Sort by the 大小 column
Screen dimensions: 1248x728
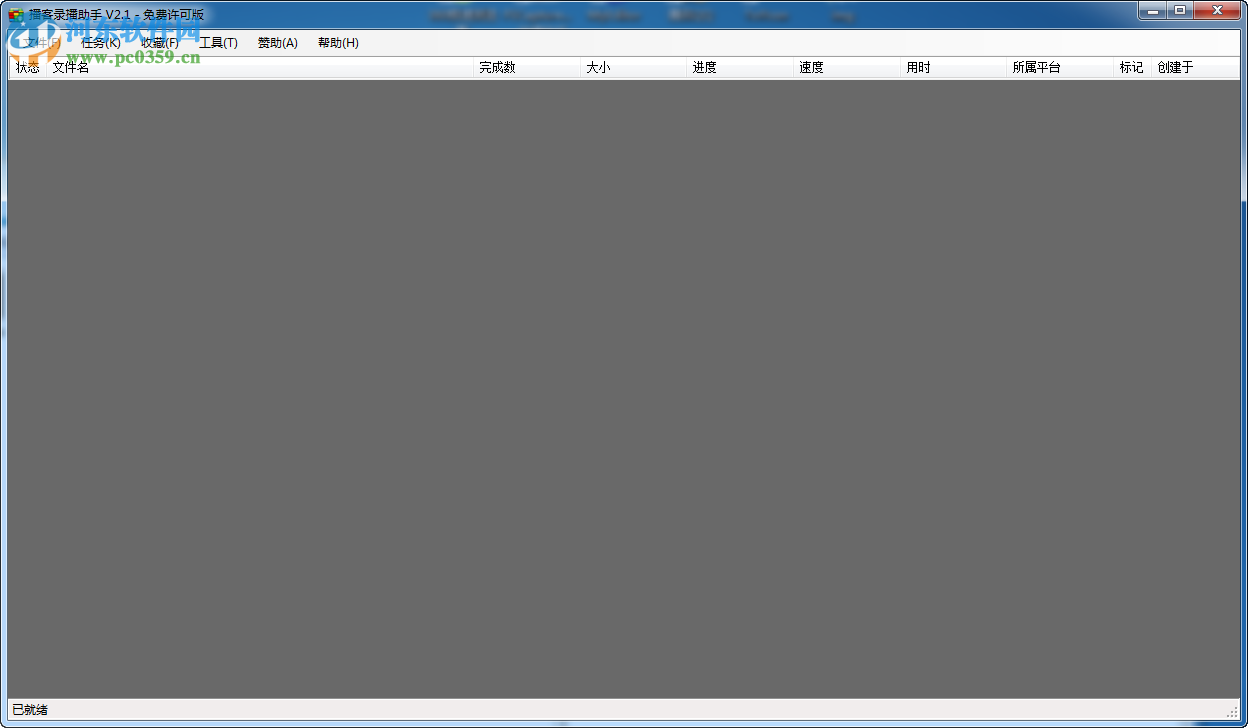coord(599,67)
